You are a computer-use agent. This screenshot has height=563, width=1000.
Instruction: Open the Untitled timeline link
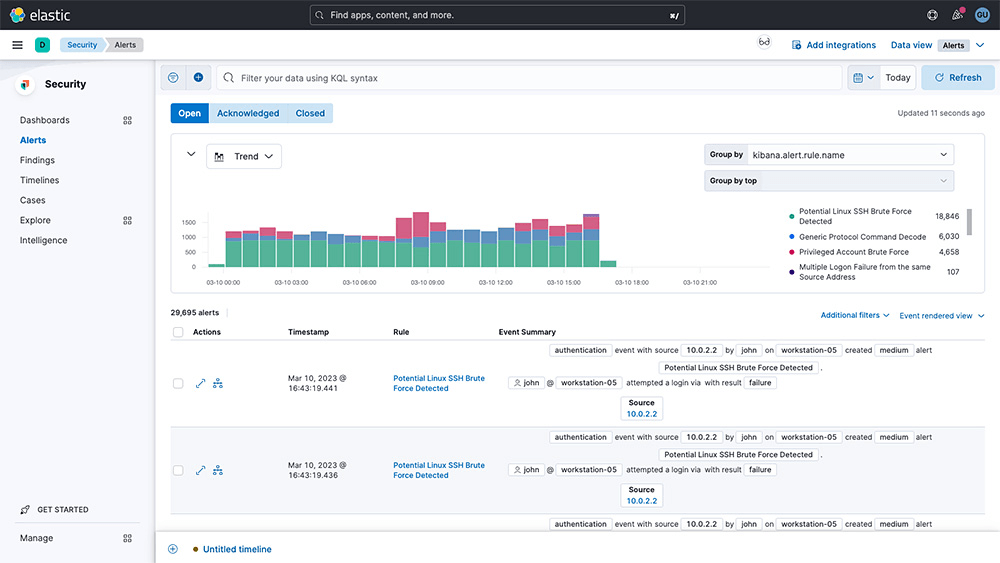[x=237, y=549]
